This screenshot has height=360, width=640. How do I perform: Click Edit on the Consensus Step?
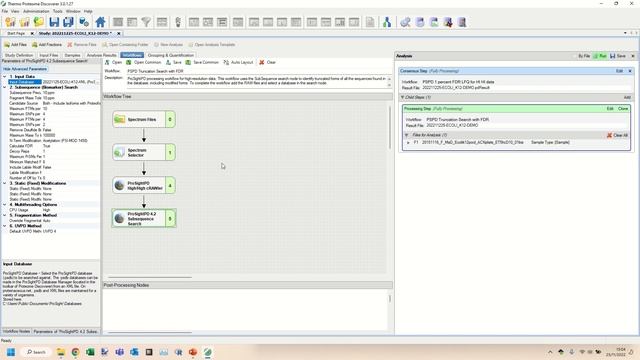[619, 71]
